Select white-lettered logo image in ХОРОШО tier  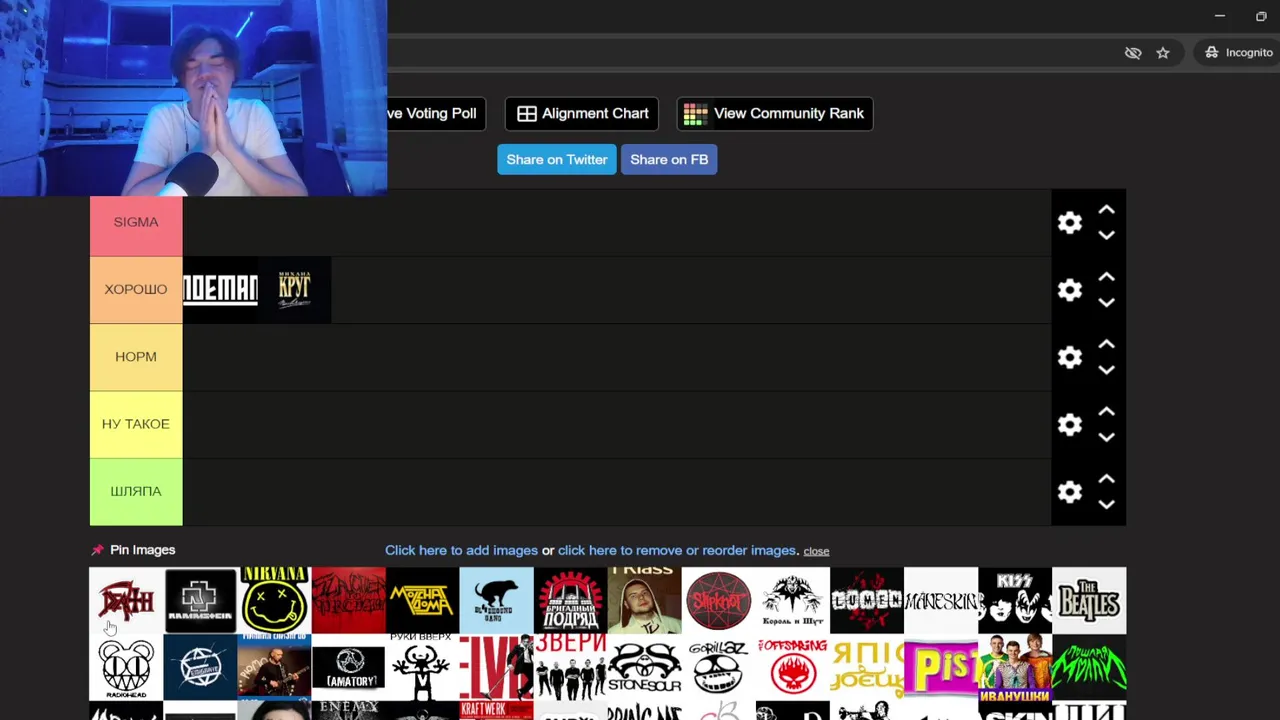click(220, 290)
